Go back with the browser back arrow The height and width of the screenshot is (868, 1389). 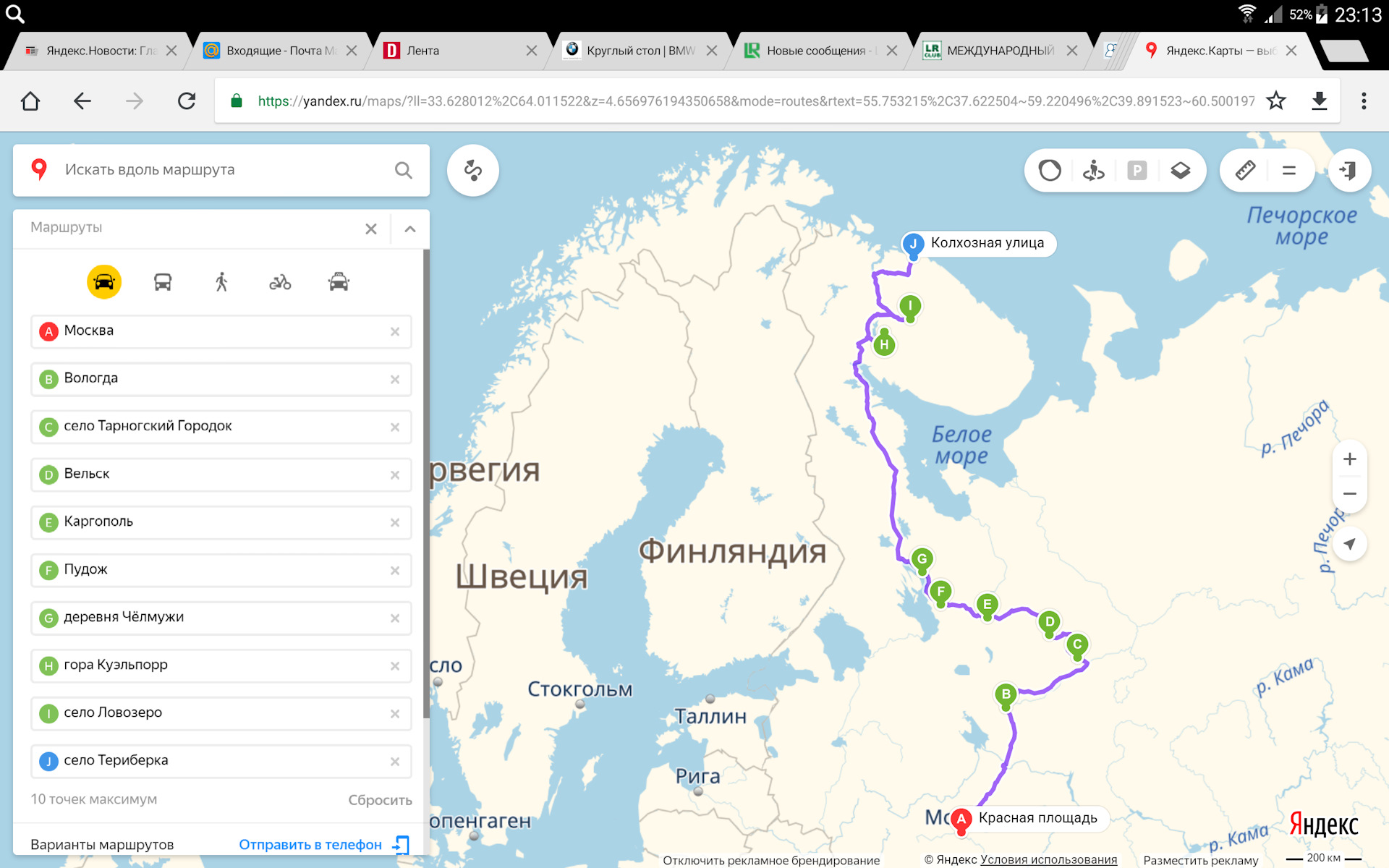point(82,101)
